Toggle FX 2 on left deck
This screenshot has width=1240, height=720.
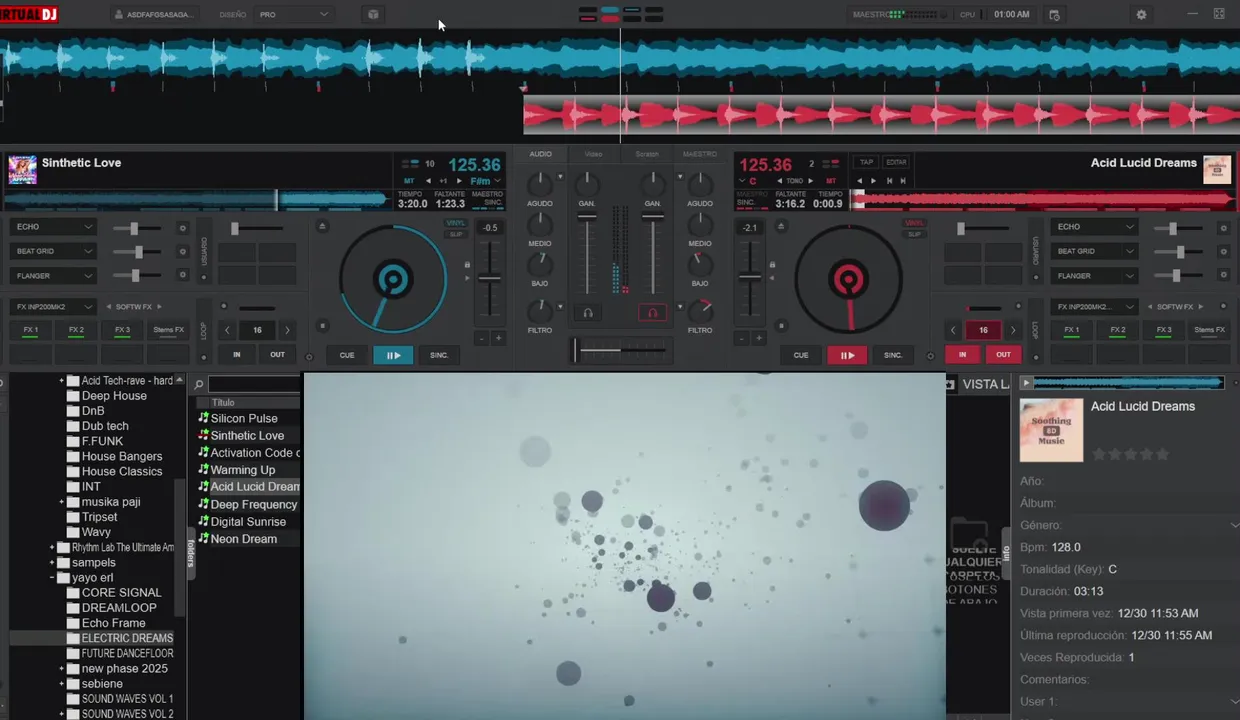[x=76, y=330]
